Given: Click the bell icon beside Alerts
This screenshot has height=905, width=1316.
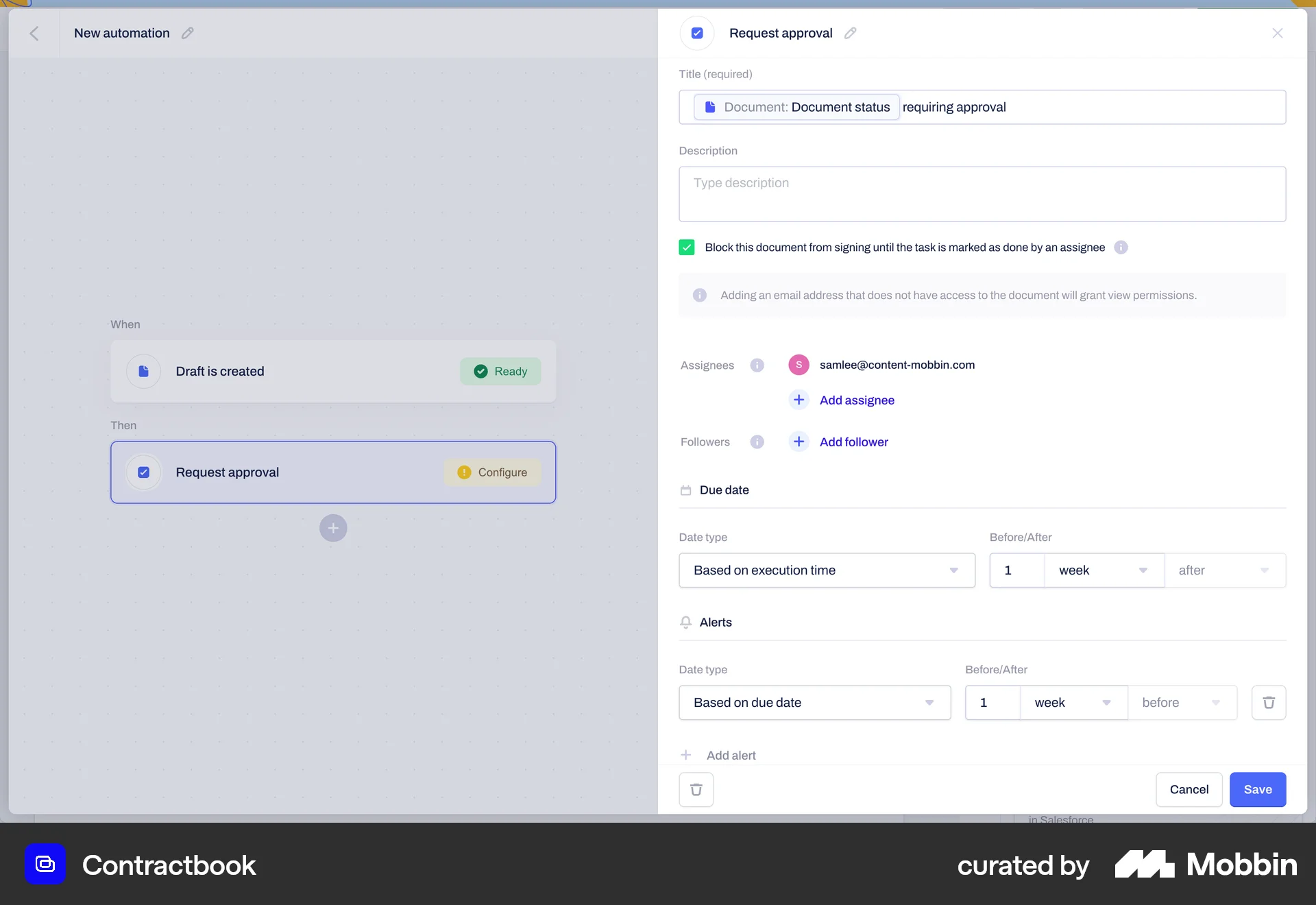Looking at the screenshot, I should tap(686, 622).
